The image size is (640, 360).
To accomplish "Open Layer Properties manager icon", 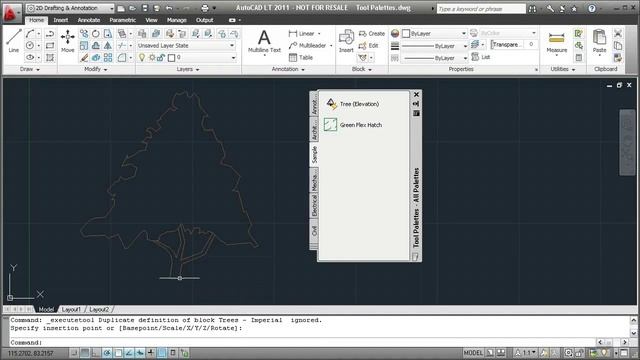I will 142,33.
